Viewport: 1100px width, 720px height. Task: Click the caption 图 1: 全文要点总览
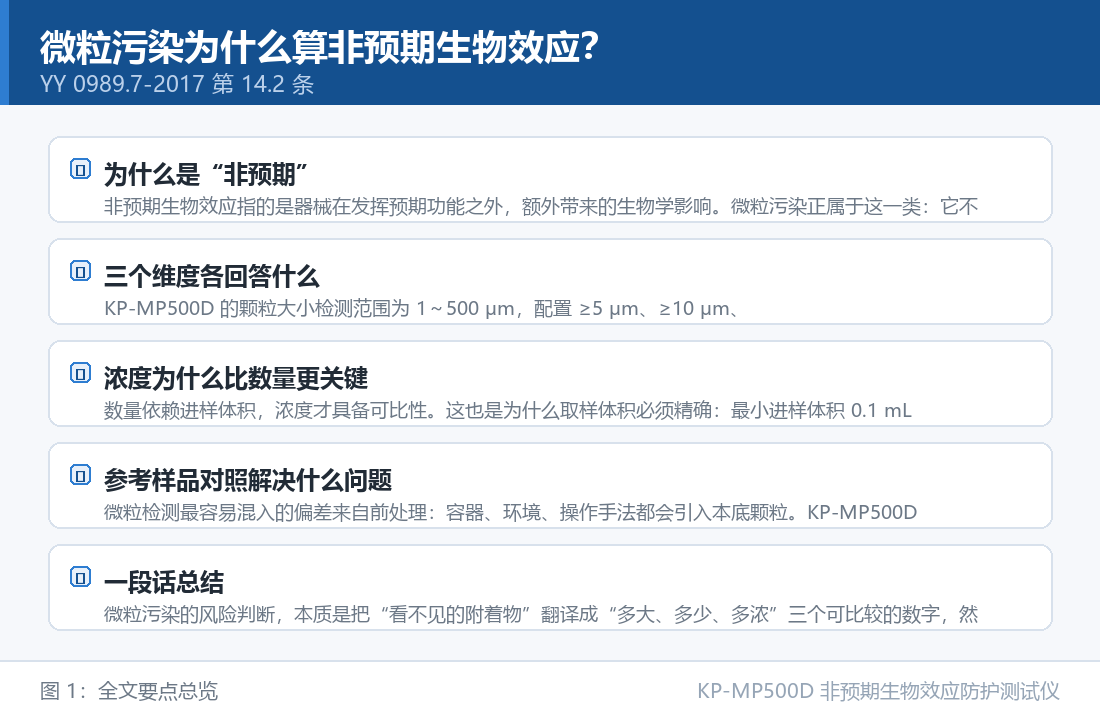pos(129,691)
